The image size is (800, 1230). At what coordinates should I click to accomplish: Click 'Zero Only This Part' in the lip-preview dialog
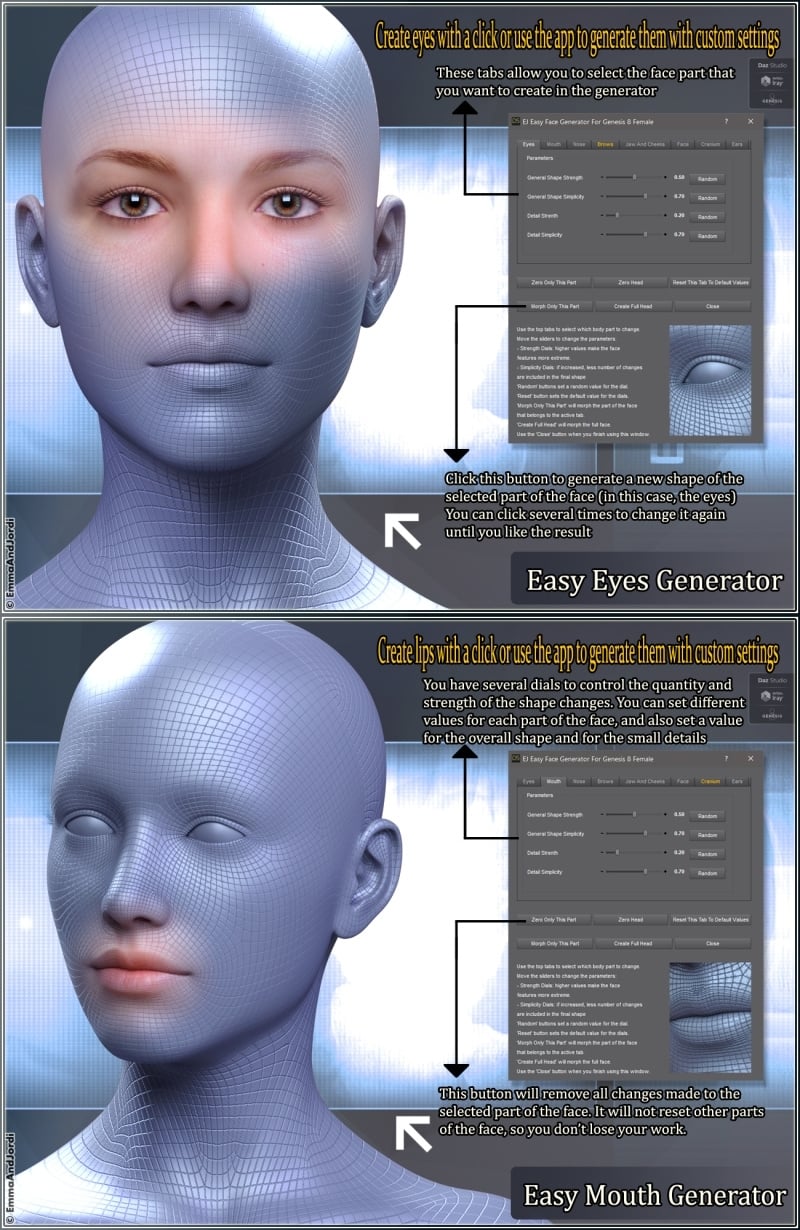555,919
